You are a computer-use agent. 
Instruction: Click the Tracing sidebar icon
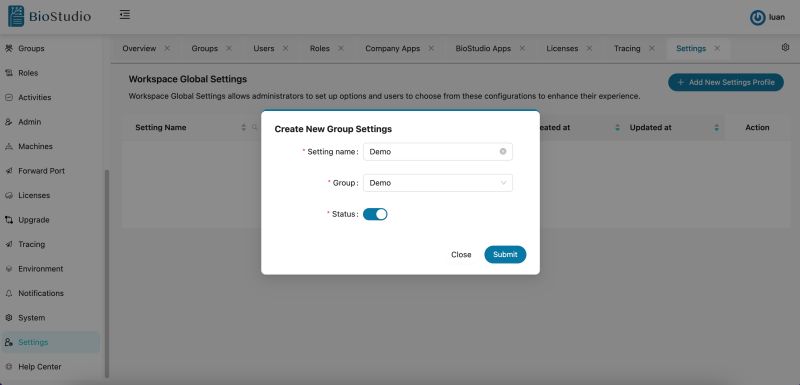coord(9,244)
